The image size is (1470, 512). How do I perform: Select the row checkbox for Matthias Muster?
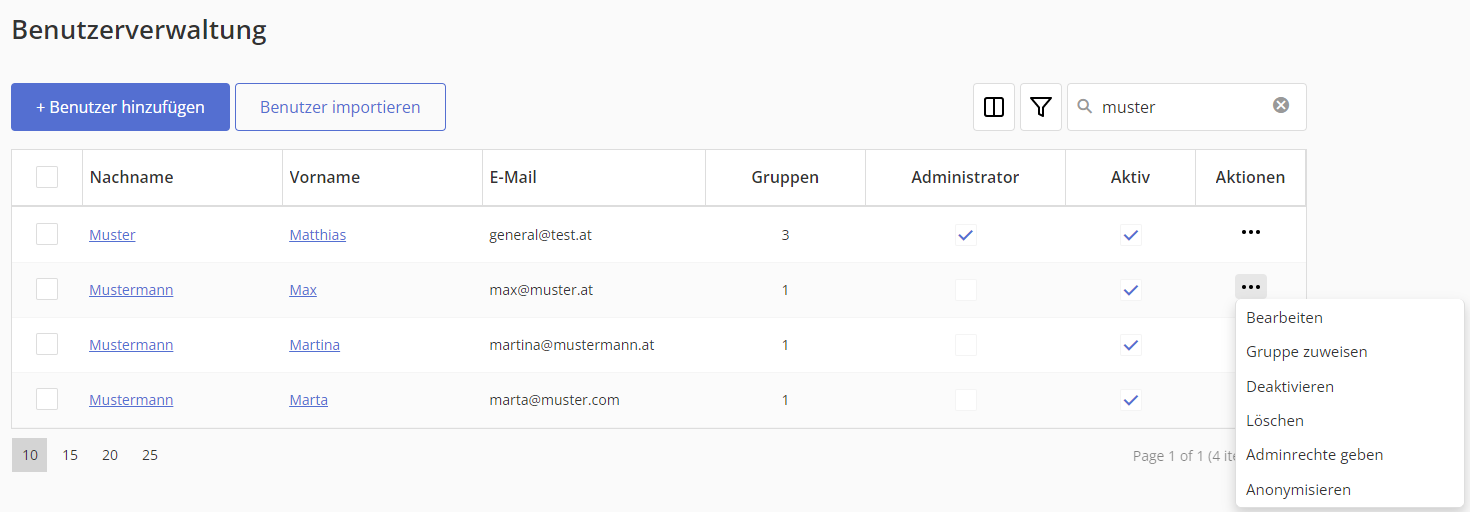[47, 235]
